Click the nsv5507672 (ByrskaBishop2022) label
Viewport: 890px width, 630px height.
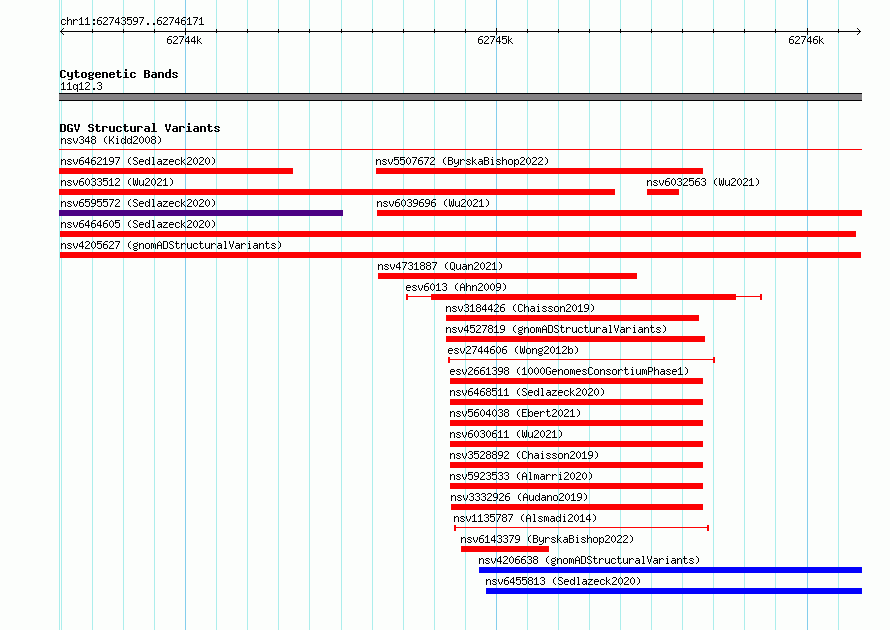point(462,161)
